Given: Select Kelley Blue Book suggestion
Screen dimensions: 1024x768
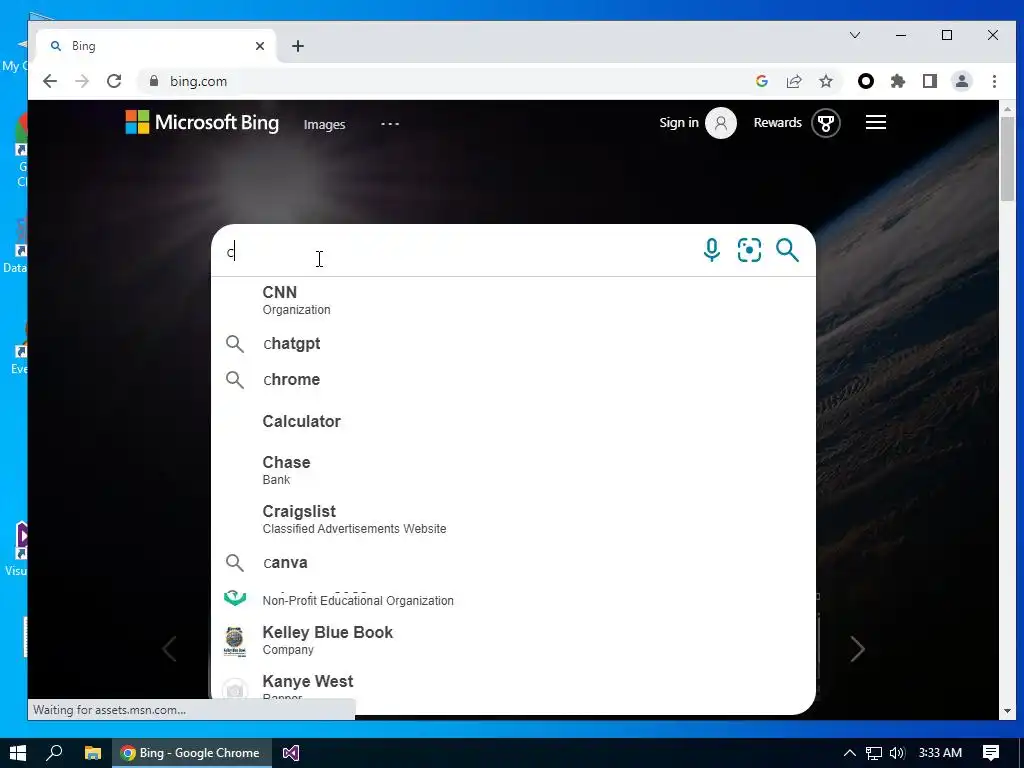Looking at the screenshot, I should (513, 640).
